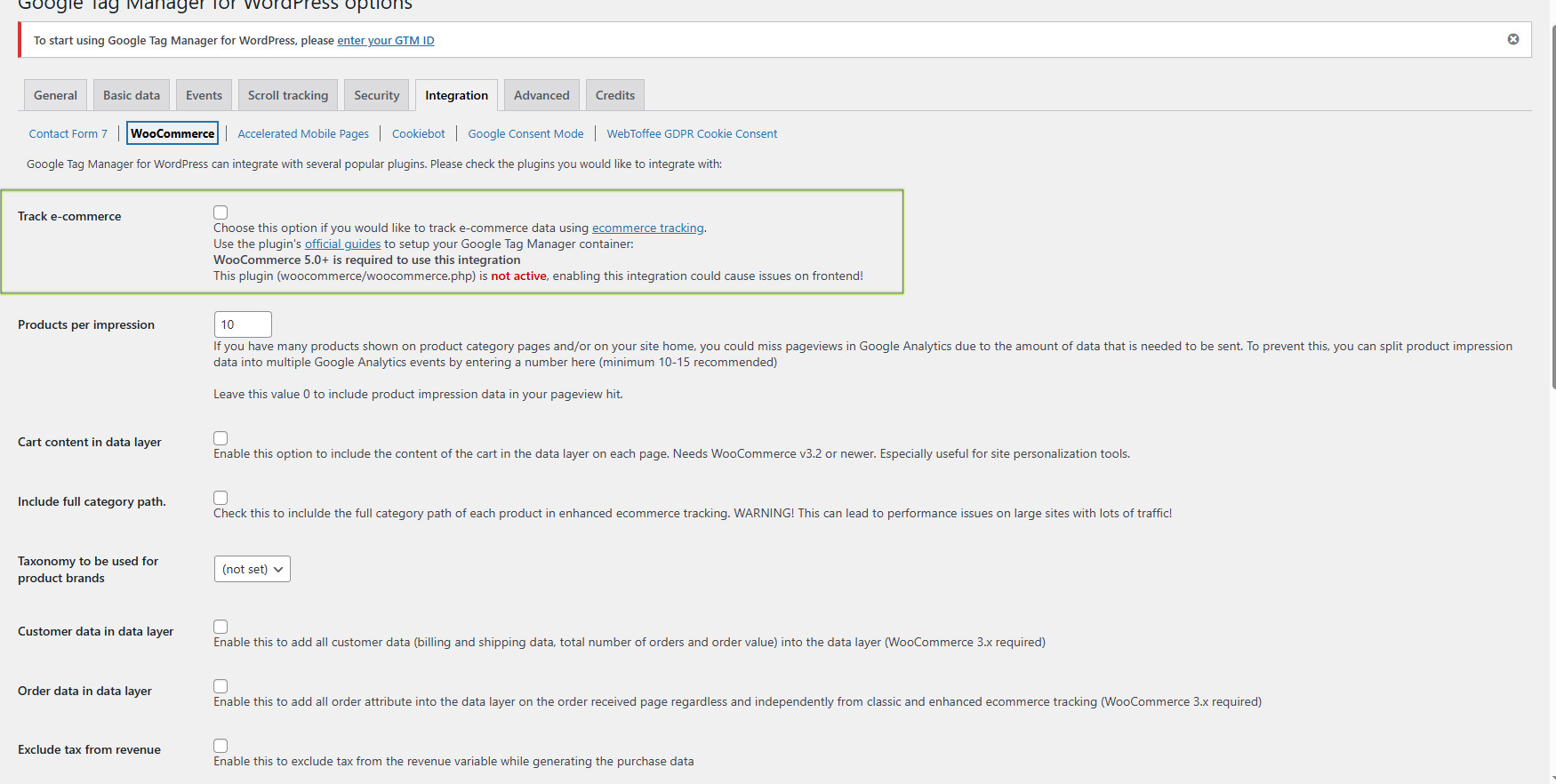Open Google Consent Mode section

(x=525, y=133)
